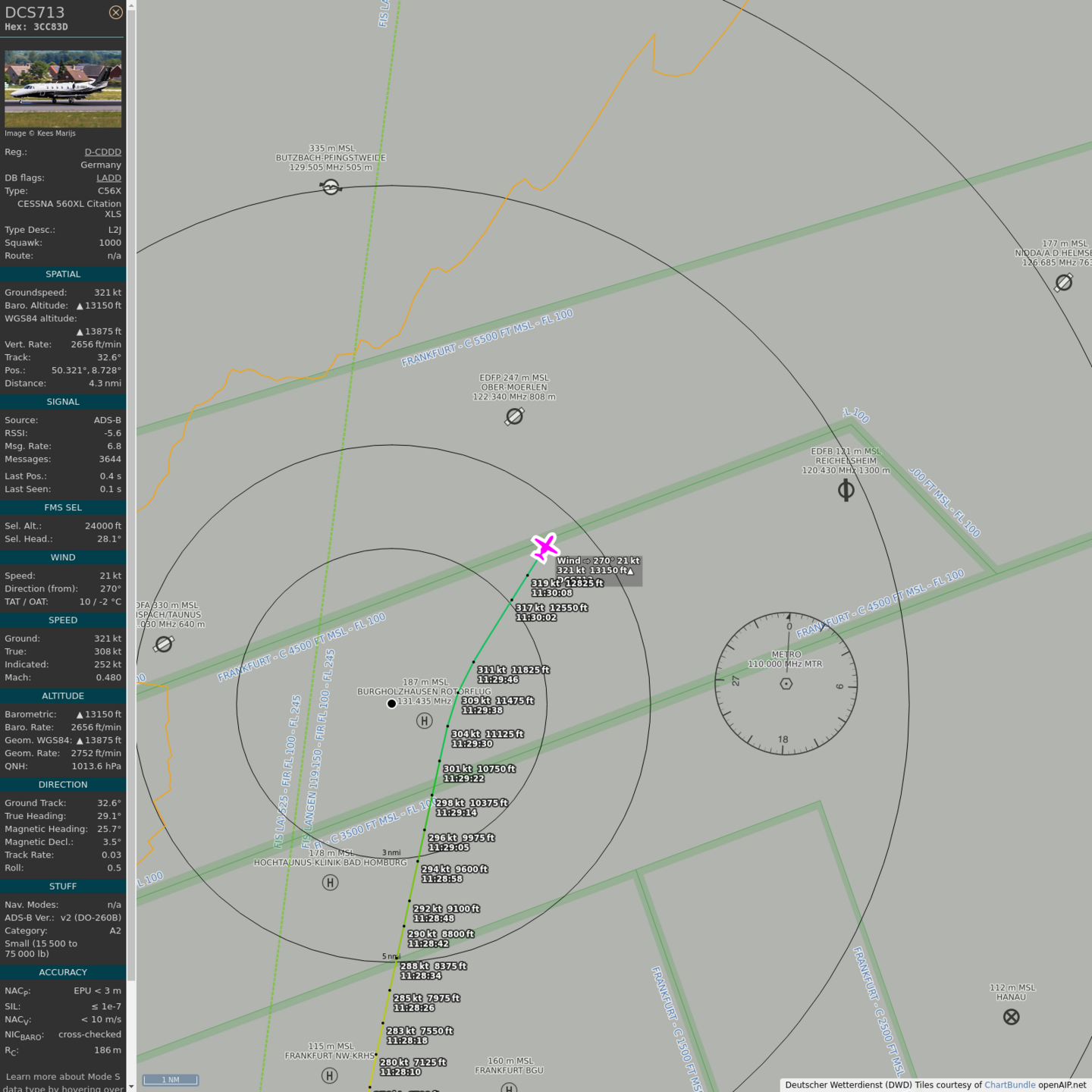Click the Burgholzhausen heliport H icon

[425, 721]
